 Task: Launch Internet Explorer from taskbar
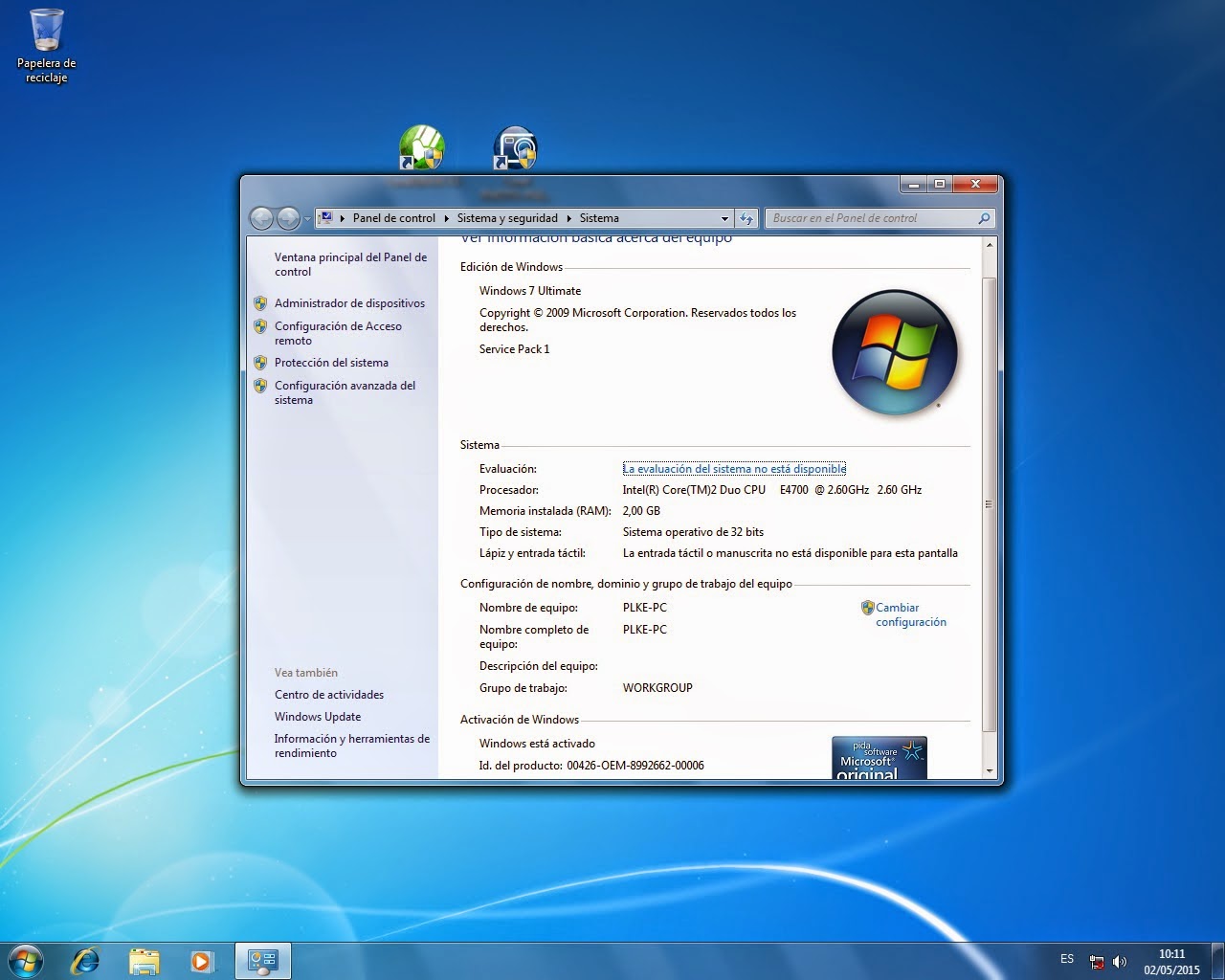[85, 960]
